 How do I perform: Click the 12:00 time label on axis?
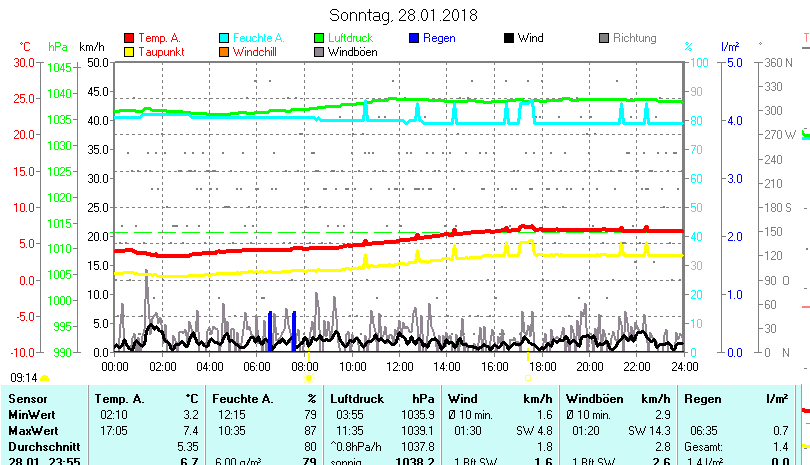399,367
